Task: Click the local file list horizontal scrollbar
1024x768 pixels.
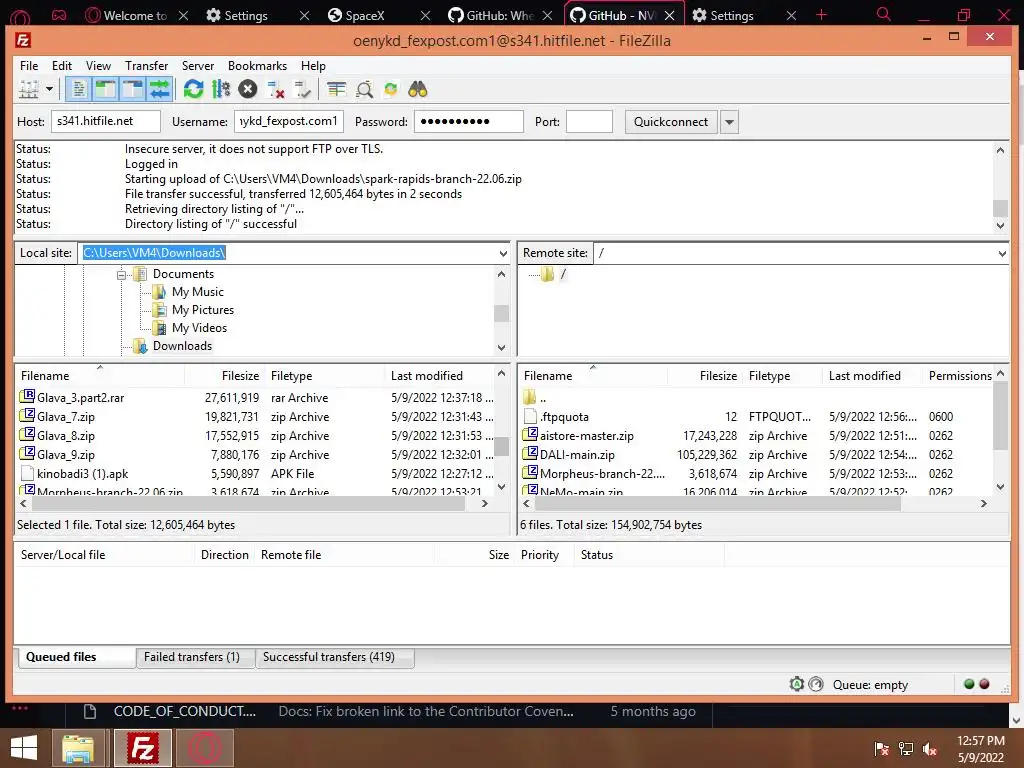Action: (x=248, y=504)
